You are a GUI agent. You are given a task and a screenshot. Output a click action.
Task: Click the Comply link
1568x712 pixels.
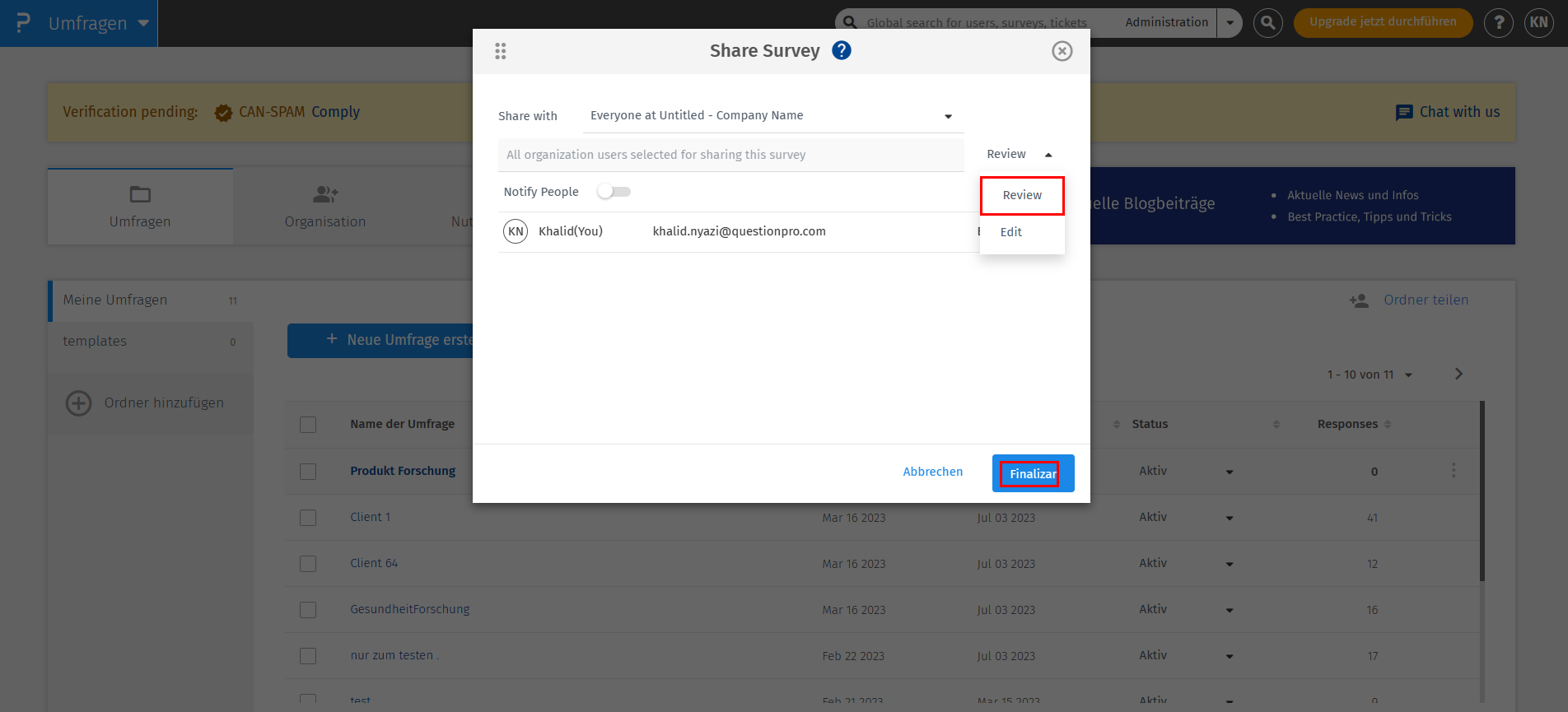point(335,112)
